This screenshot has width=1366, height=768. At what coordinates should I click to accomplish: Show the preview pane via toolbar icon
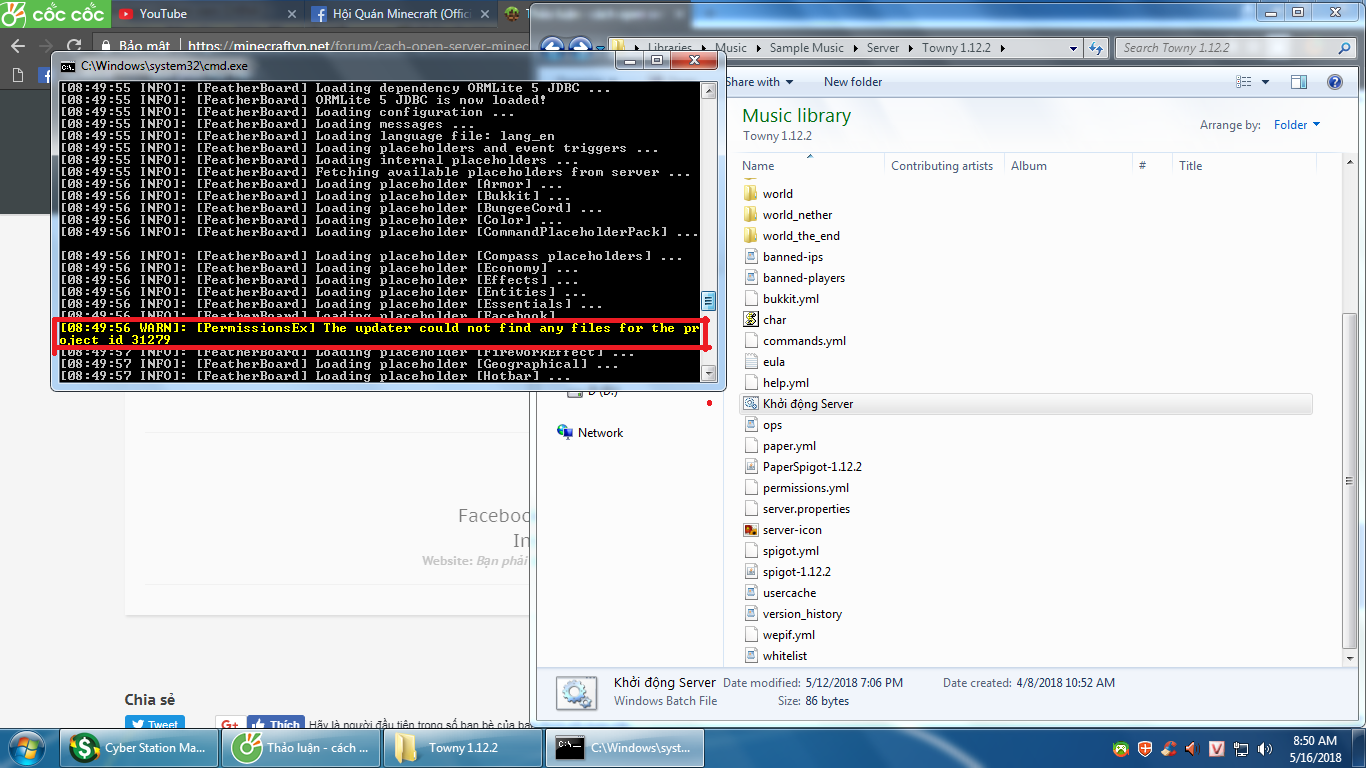tap(1298, 82)
